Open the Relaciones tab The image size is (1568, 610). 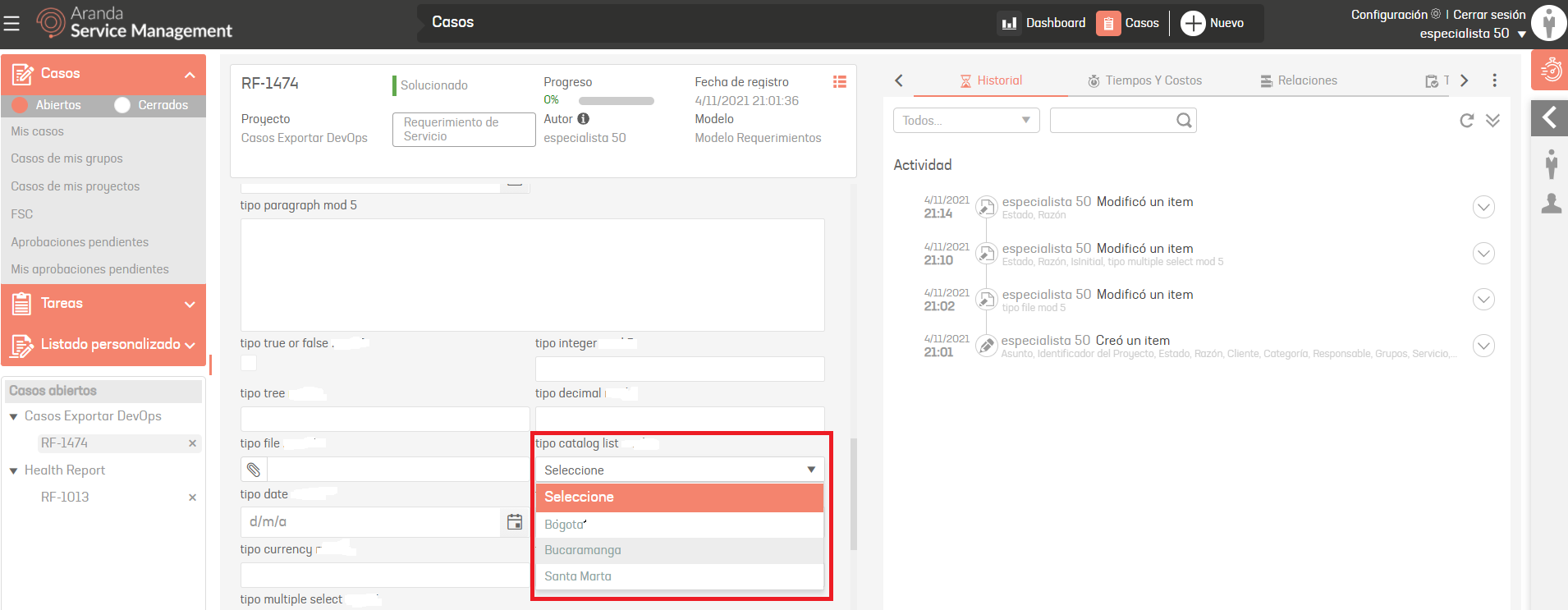[1299, 80]
